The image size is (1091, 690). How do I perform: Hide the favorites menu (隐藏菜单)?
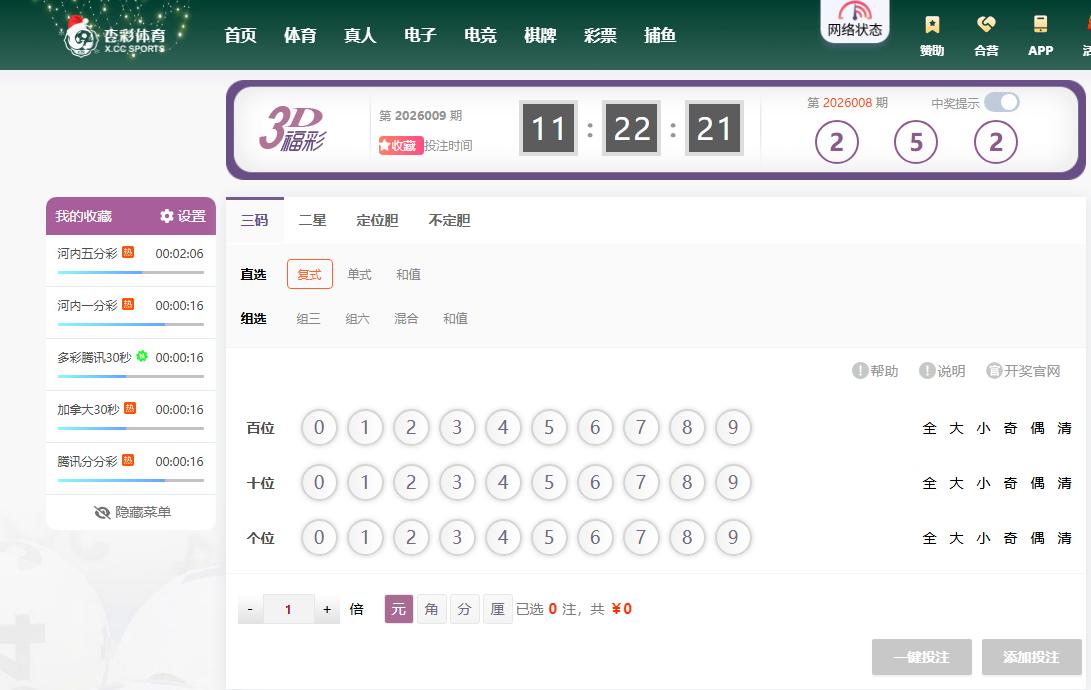132,512
